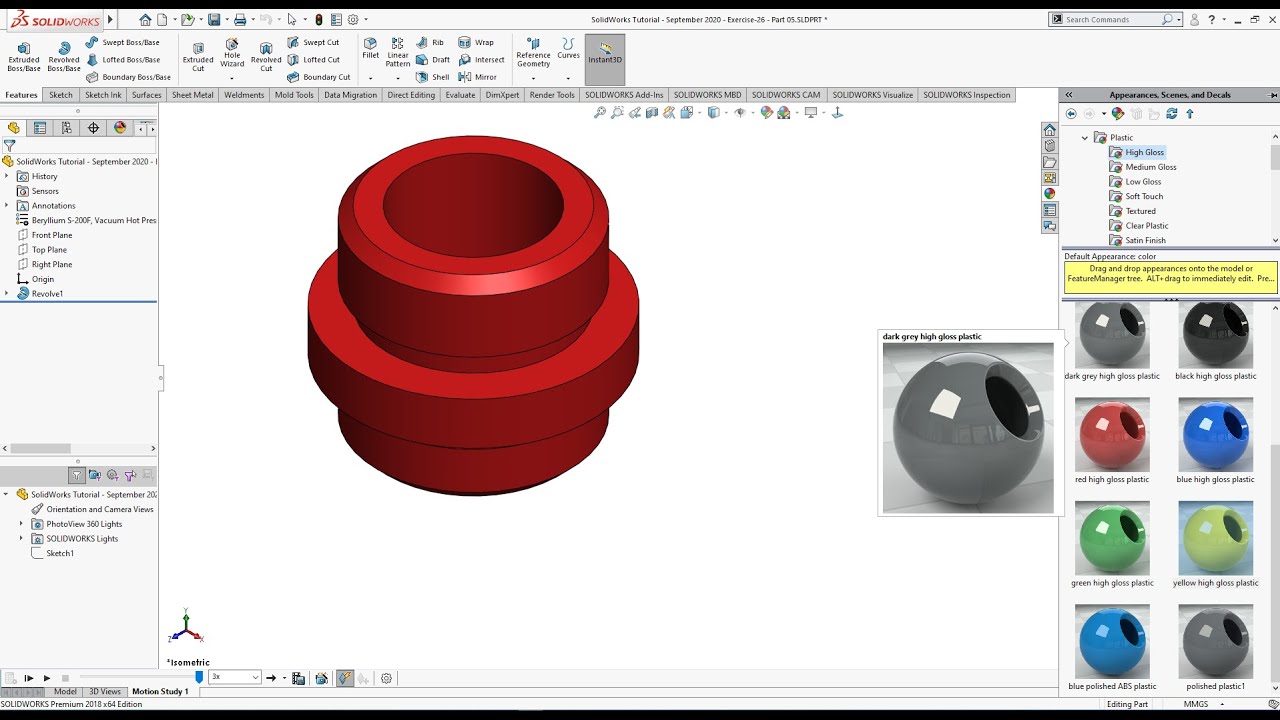This screenshot has height=720, width=1280.
Task: Toggle the motion study filter button
Action: [76, 475]
